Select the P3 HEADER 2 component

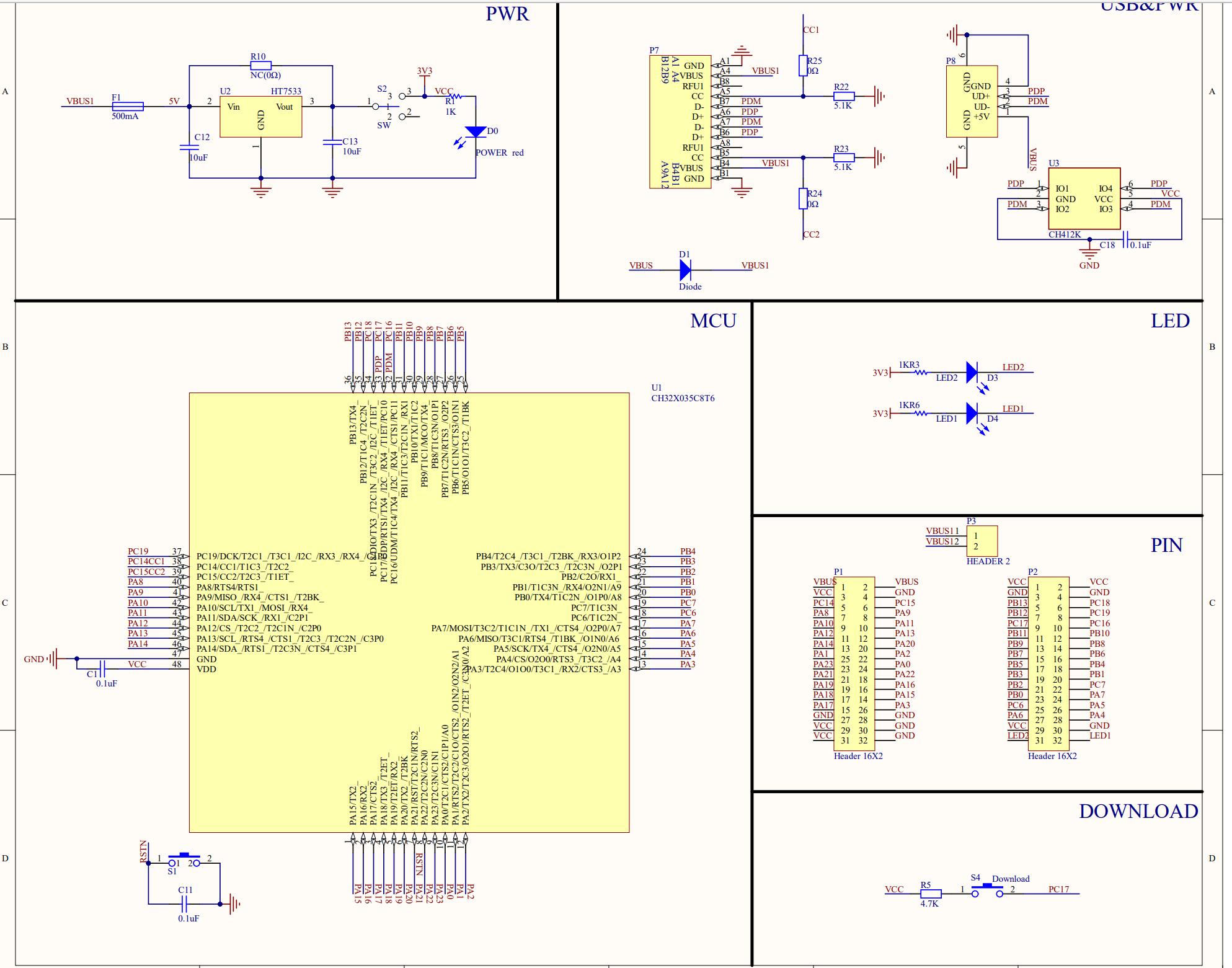(982, 541)
